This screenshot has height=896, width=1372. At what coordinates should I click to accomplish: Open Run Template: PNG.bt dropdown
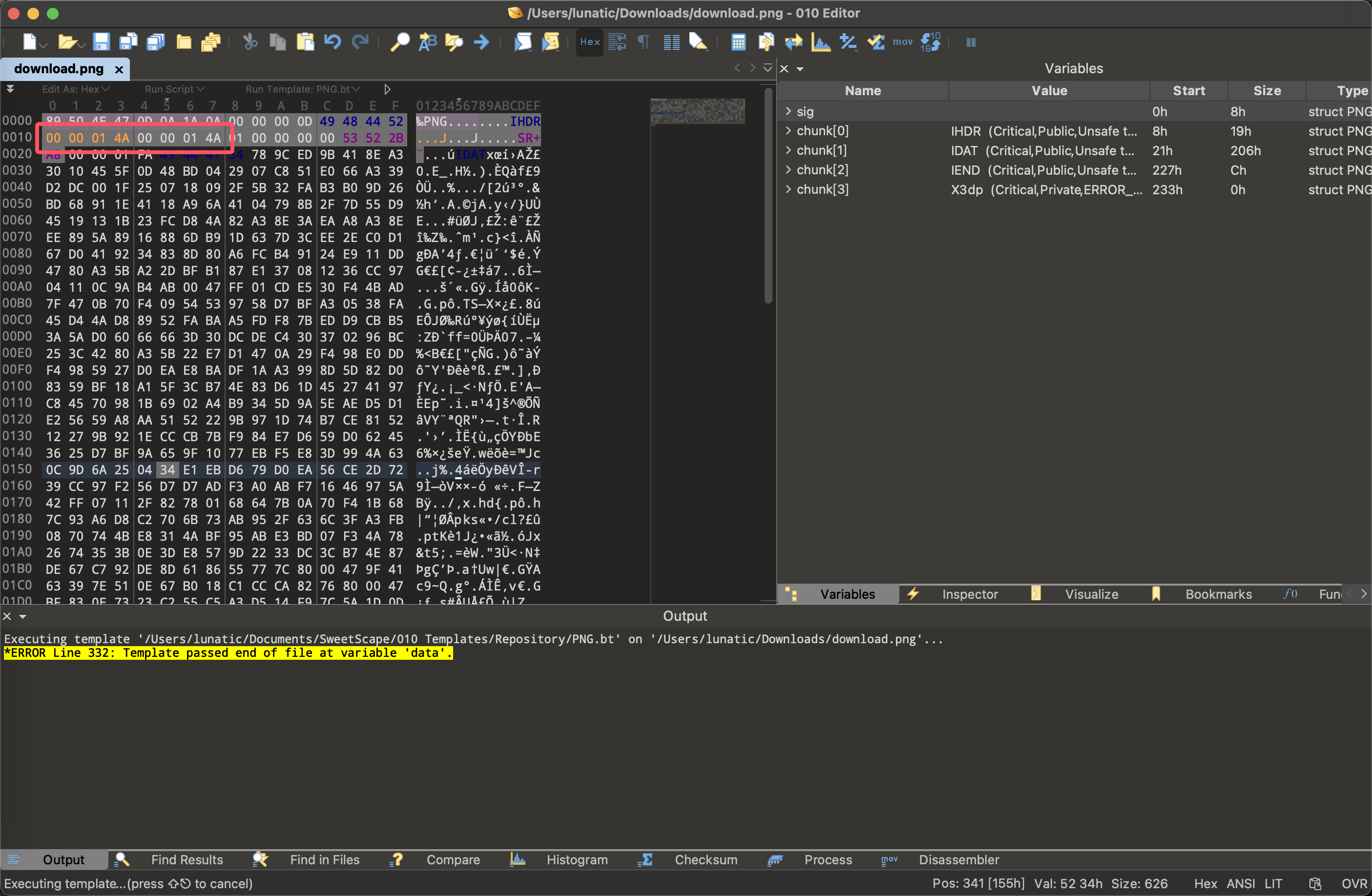[x=303, y=89]
